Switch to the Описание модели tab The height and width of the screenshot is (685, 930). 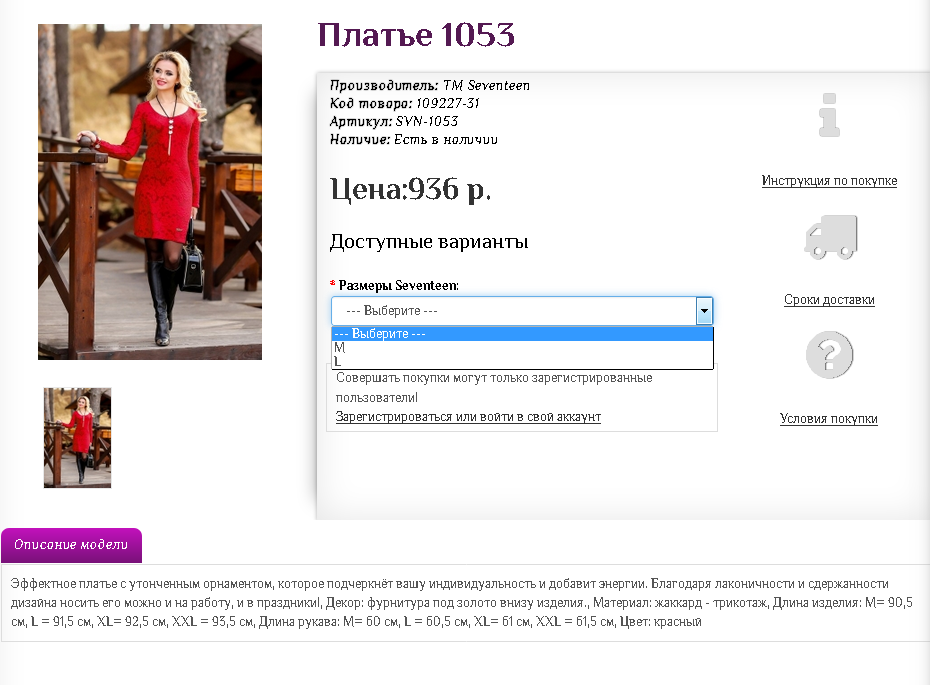[x=71, y=545]
